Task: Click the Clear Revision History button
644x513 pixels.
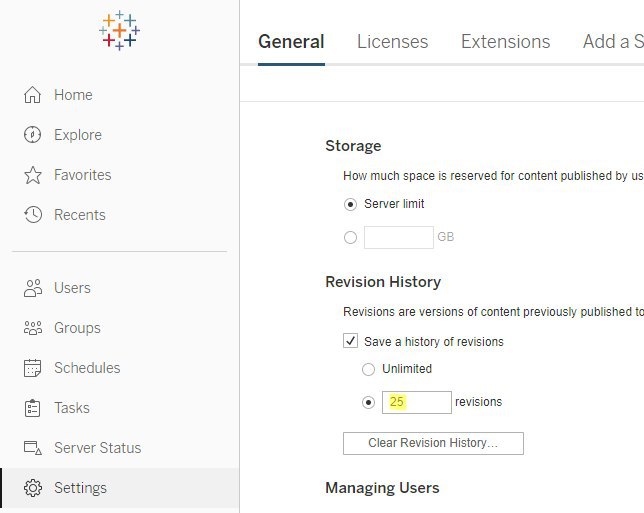Action: pyautogui.click(x=433, y=443)
